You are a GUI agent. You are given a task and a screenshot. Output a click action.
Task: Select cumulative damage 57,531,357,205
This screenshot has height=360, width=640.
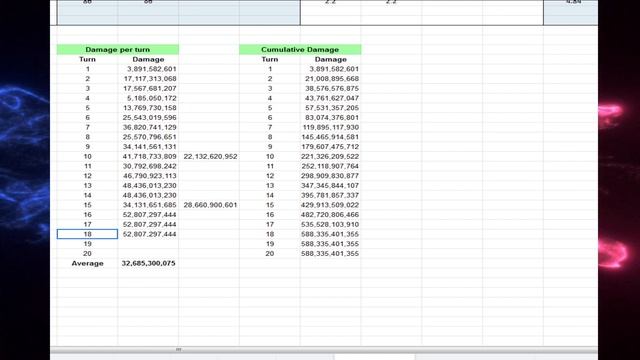tap(331, 108)
